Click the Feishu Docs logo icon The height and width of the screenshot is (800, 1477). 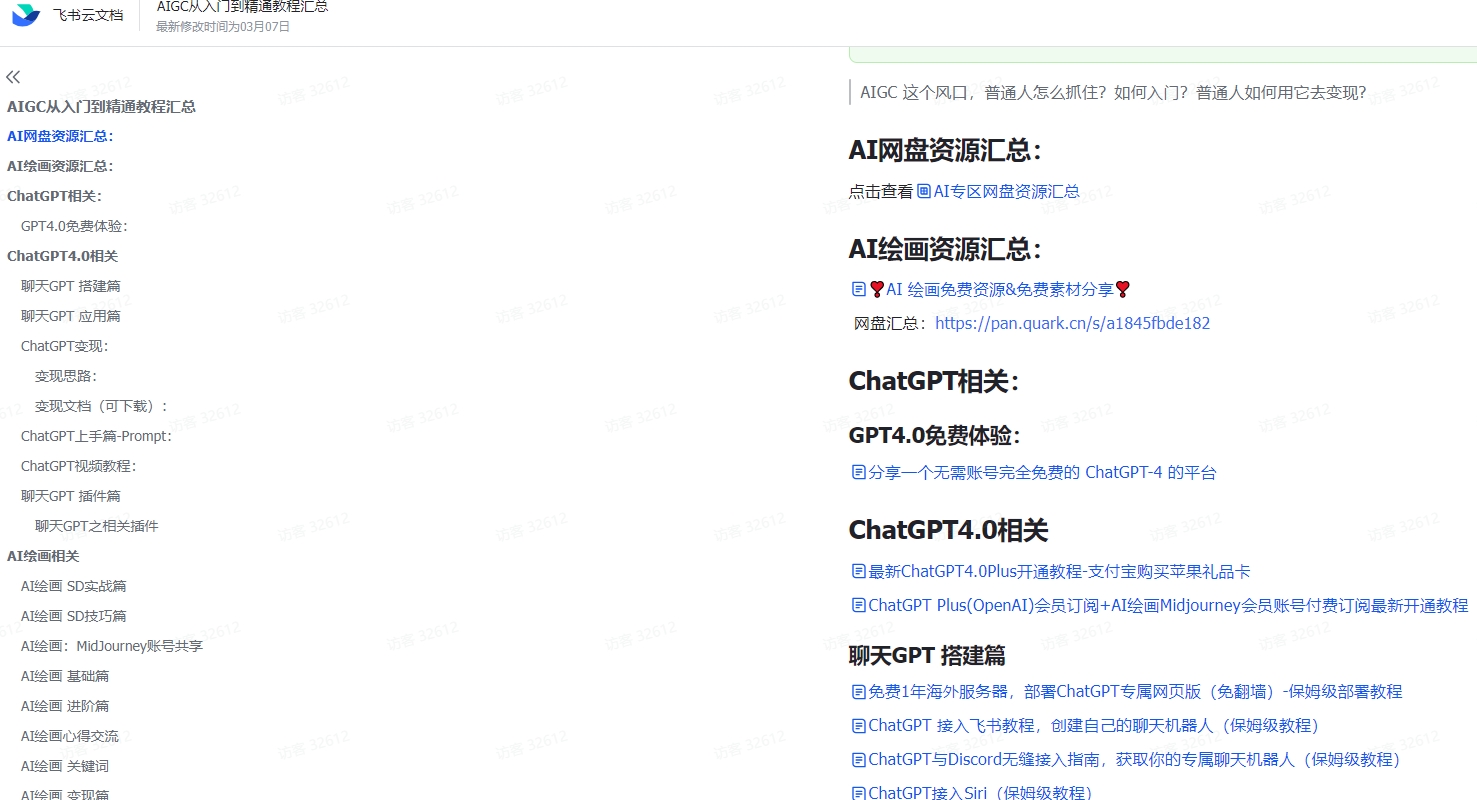(x=26, y=15)
